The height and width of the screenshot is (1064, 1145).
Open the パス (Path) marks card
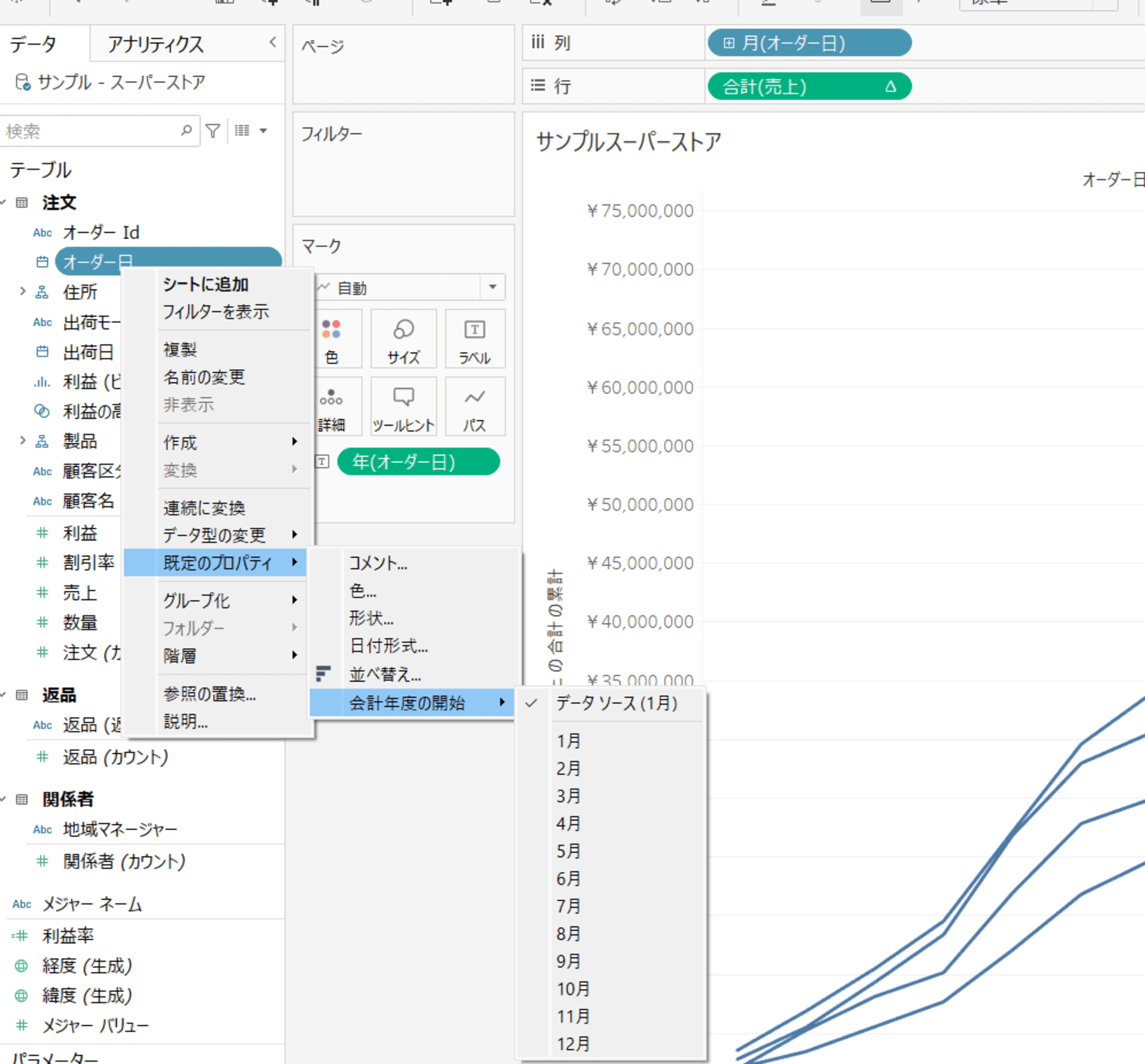pyautogui.click(x=475, y=407)
